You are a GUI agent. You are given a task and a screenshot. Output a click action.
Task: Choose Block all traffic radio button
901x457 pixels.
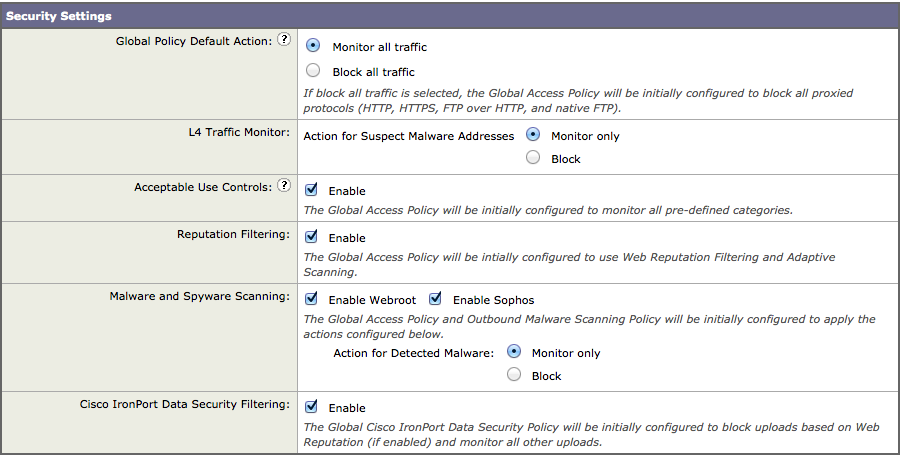[314, 71]
